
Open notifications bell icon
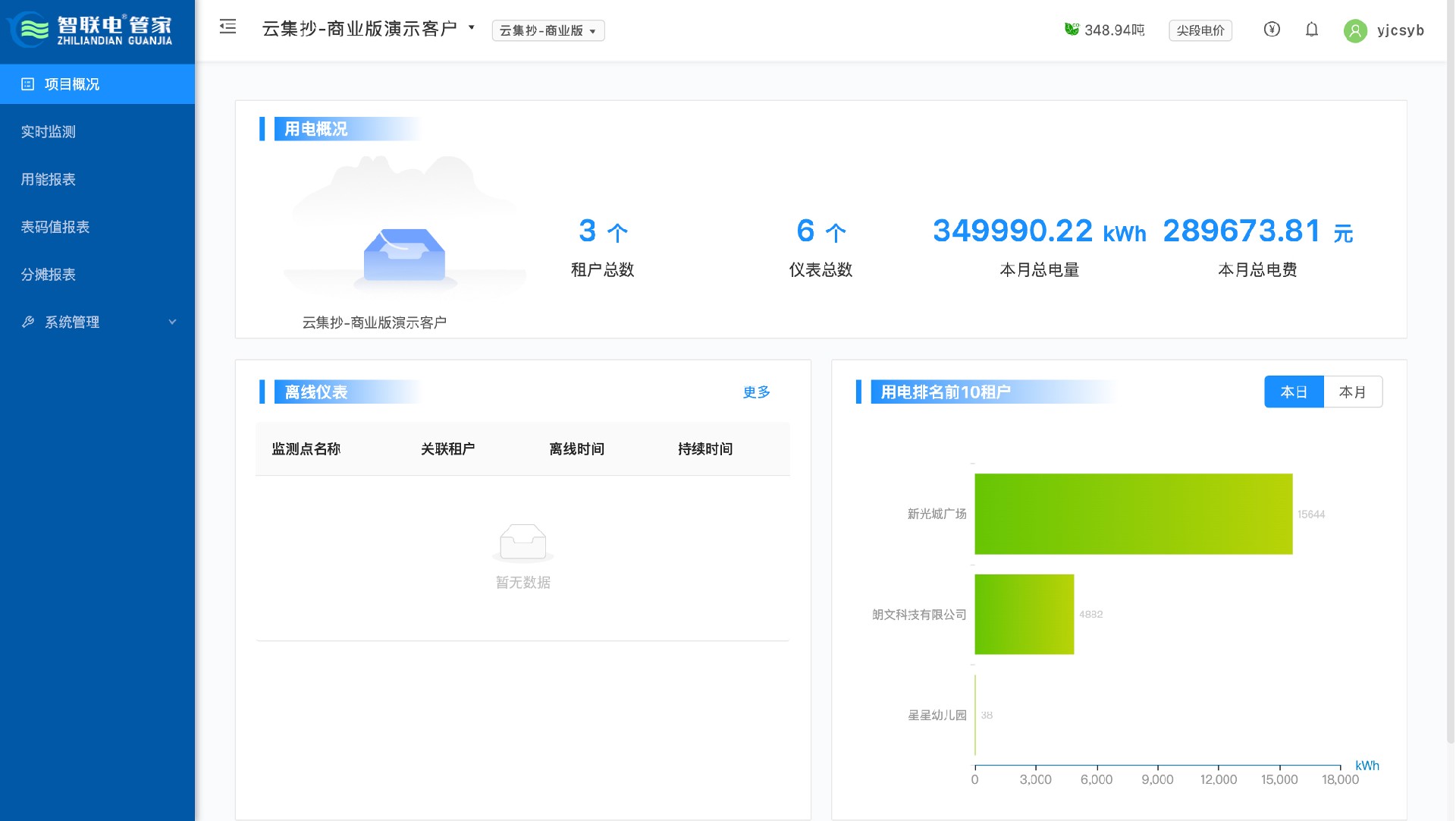click(x=1312, y=30)
